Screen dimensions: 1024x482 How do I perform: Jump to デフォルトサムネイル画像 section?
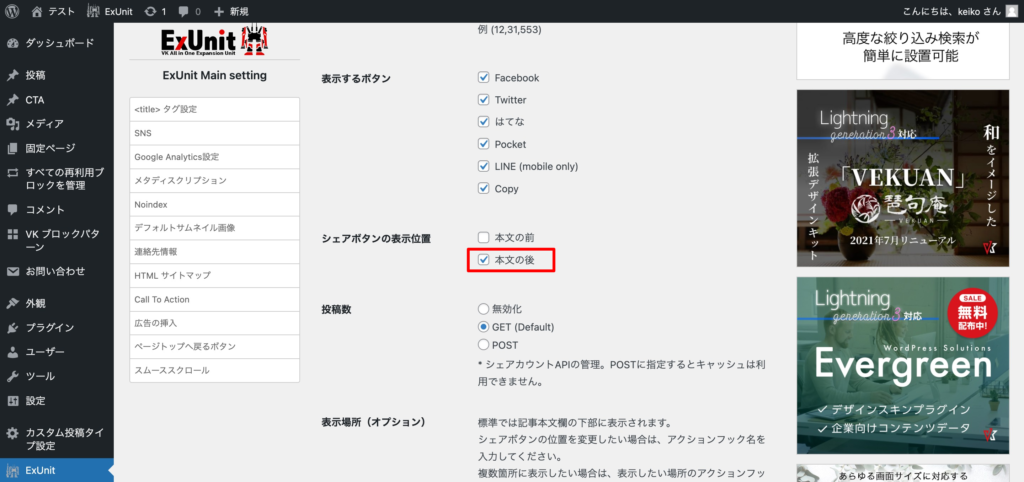(x=214, y=228)
